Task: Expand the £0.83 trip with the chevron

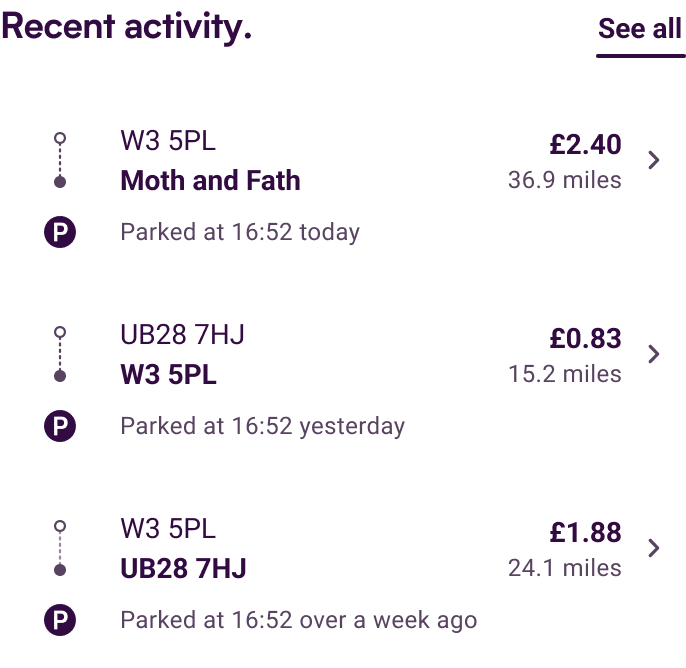Action: point(654,354)
